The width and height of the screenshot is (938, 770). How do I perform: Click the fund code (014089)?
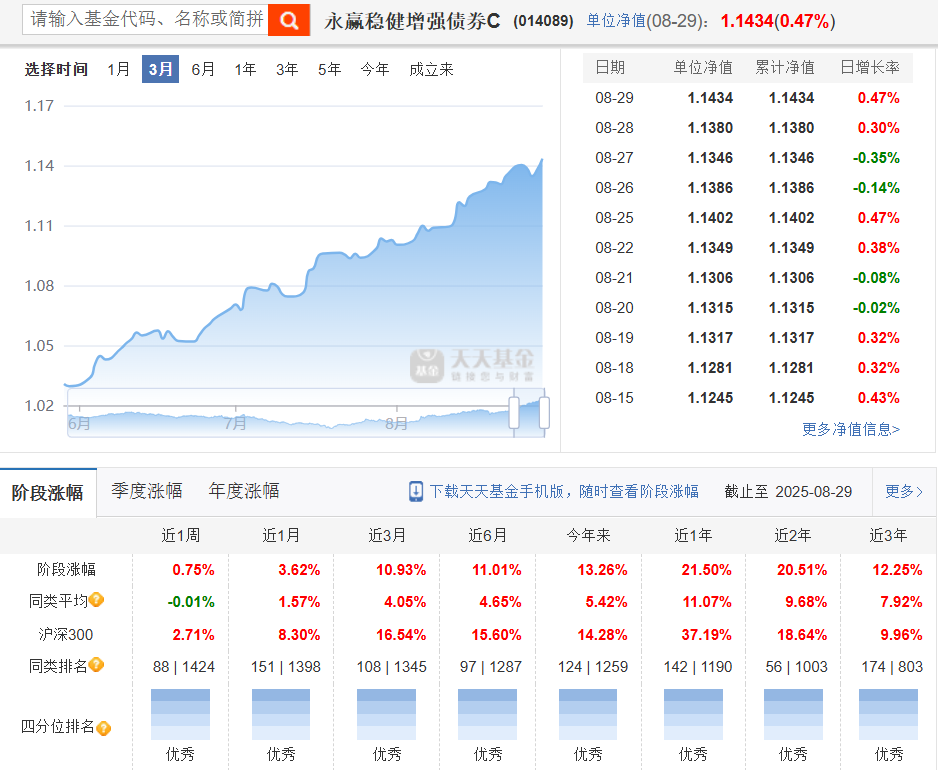click(x=543, y=21)
